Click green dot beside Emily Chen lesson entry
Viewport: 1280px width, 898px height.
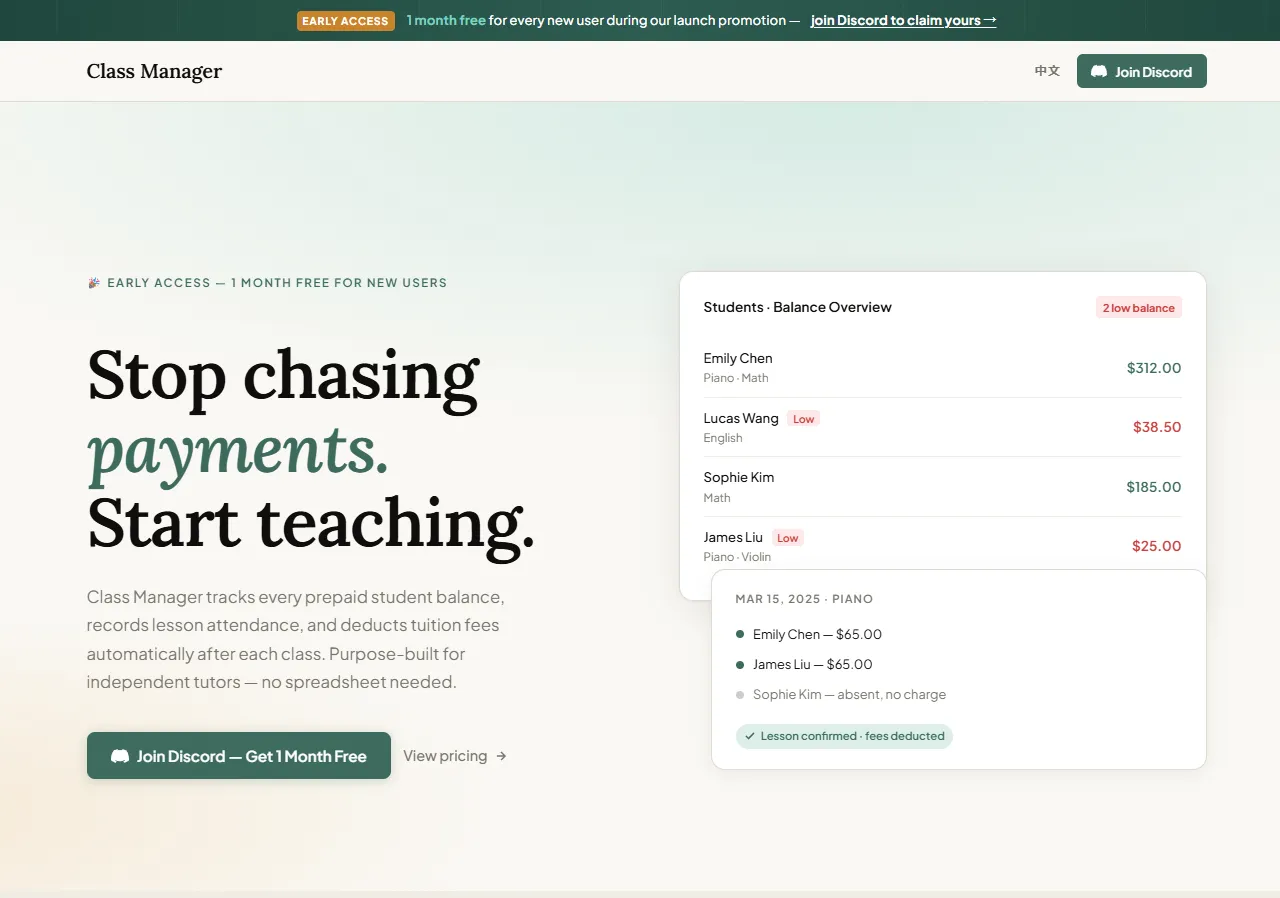click(740, 634)
